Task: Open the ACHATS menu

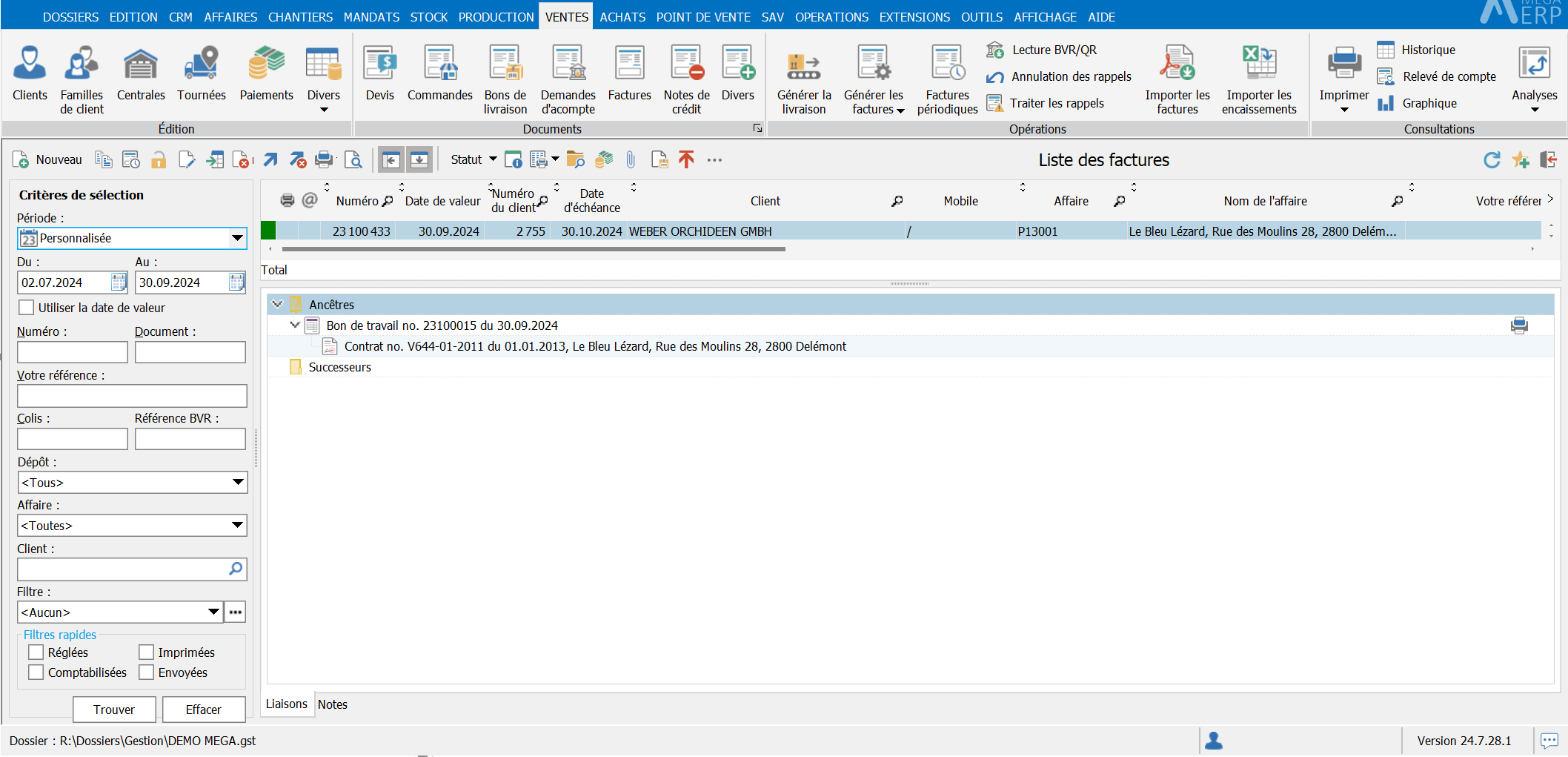Action: tap(622, 17)
